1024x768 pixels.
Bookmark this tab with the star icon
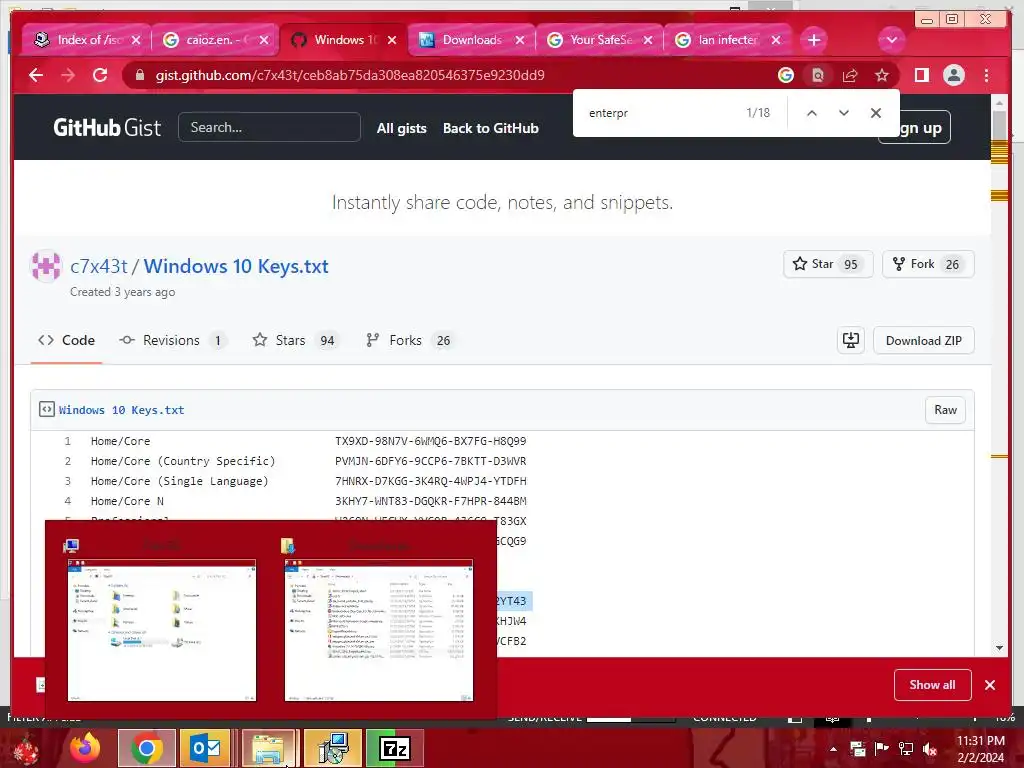(882, 75)
